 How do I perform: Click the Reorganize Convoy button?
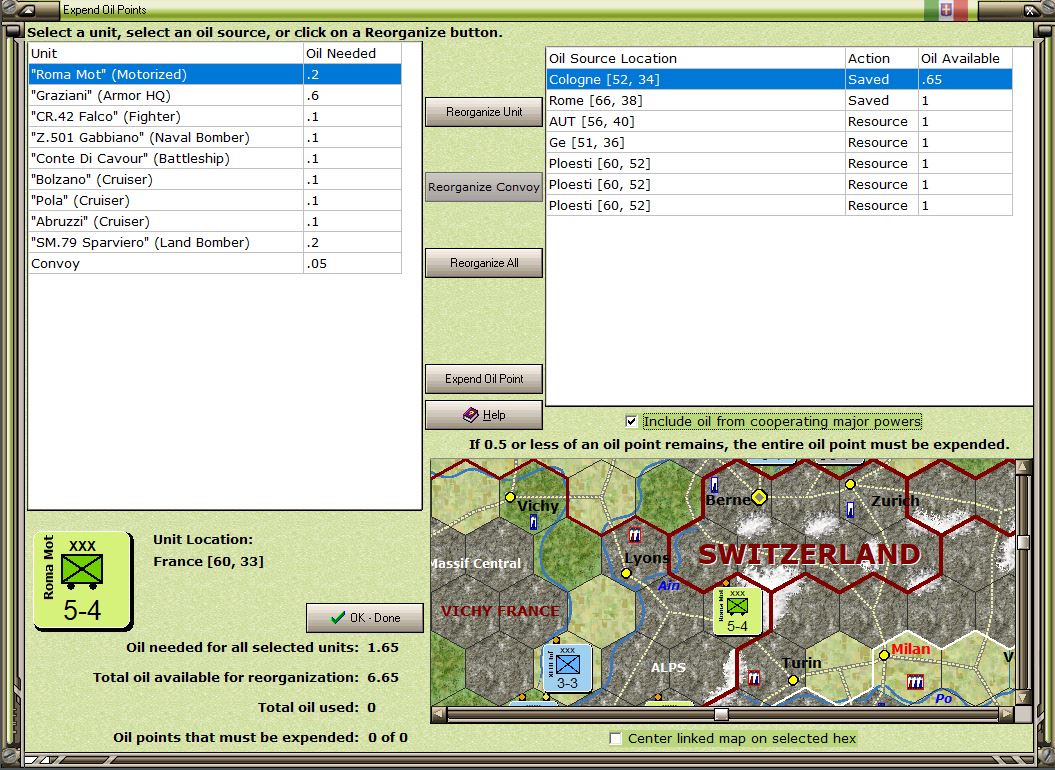tap(484, 187)
